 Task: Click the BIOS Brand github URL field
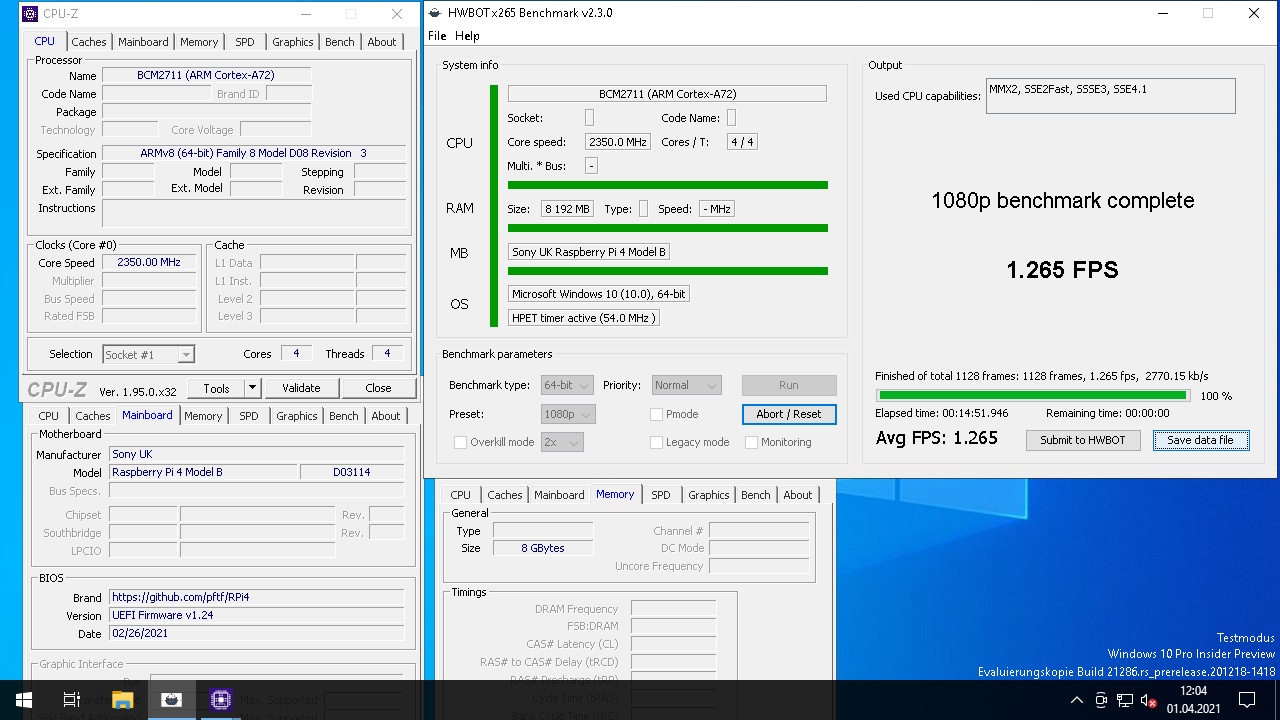click(x=256, y=598)
